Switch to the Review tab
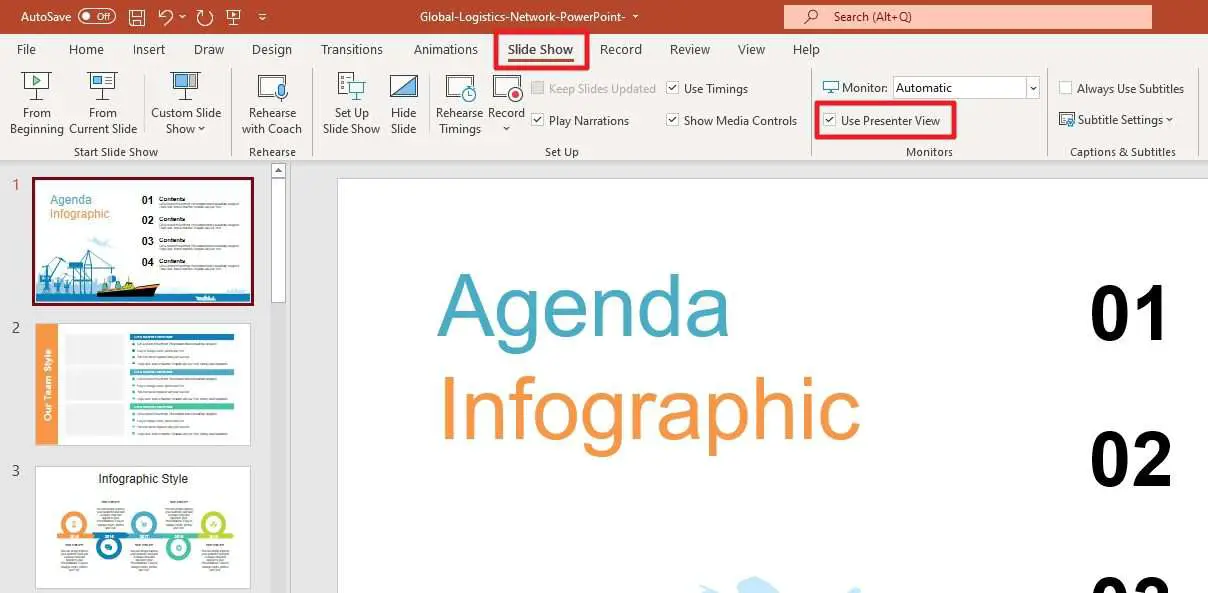 point(690,49)
